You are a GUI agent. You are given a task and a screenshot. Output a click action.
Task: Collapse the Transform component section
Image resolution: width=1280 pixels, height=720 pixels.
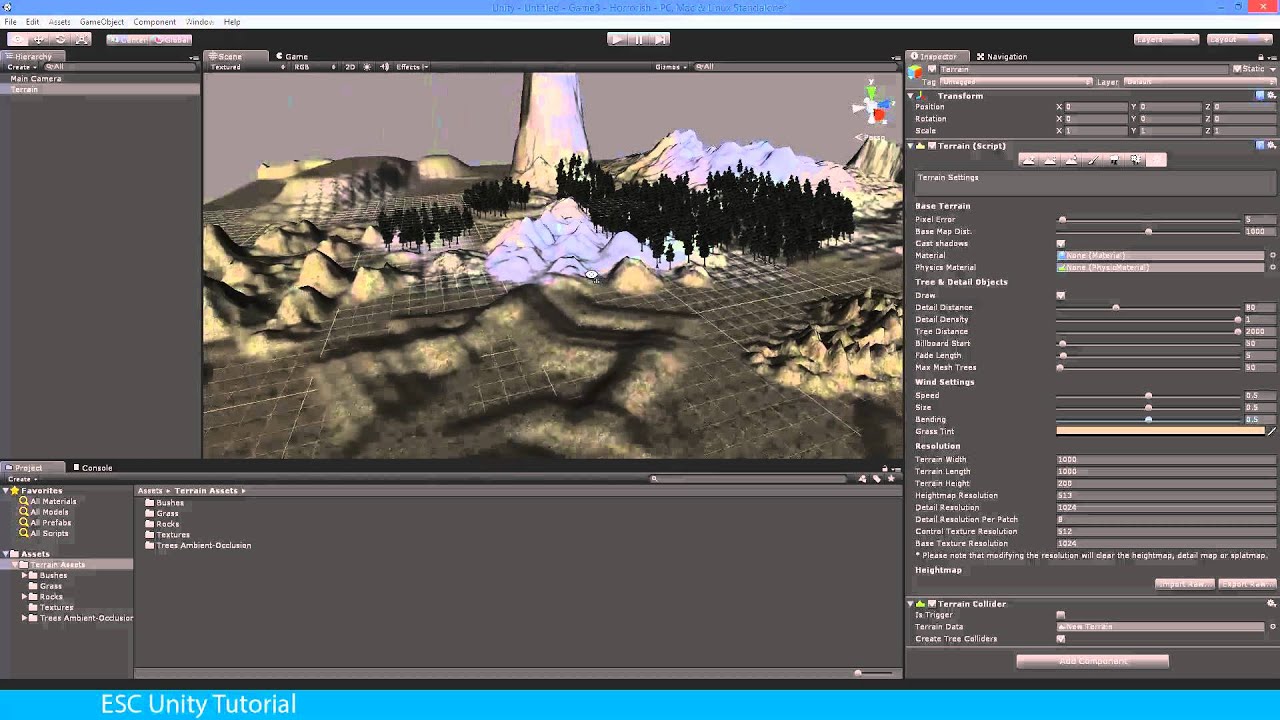(x=911, y=96)
